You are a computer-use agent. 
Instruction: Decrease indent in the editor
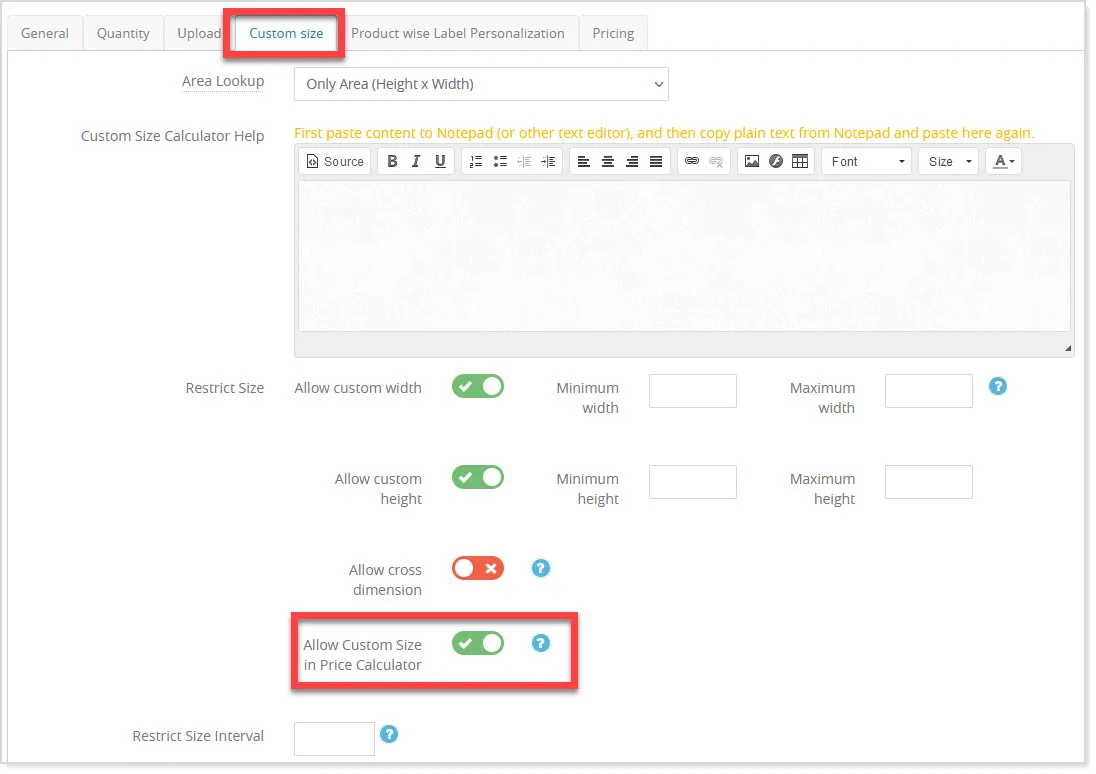click(x=524, y=162)
